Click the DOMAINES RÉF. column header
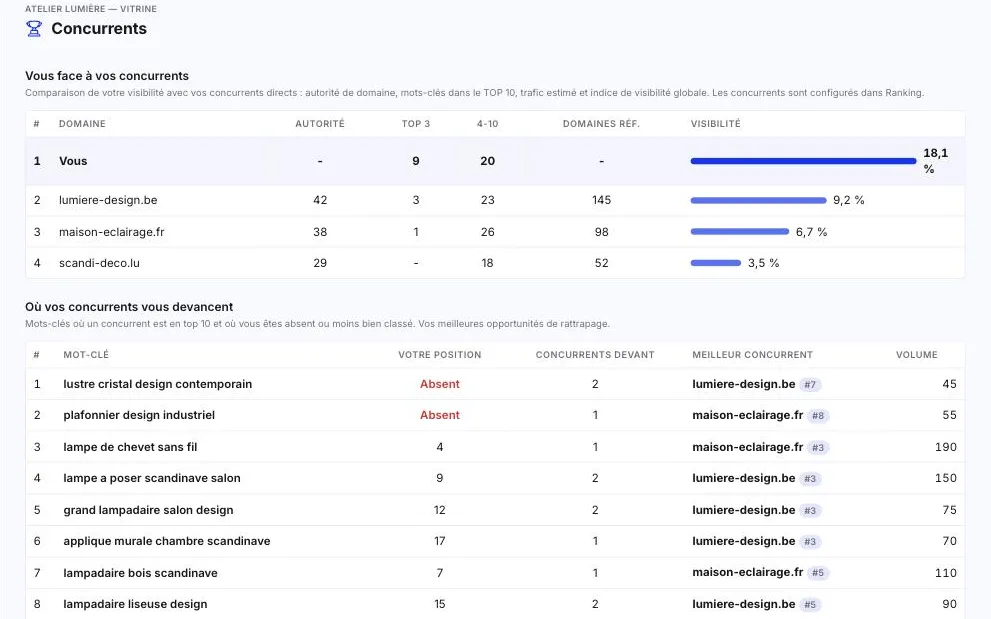 [x=601, y=124]
